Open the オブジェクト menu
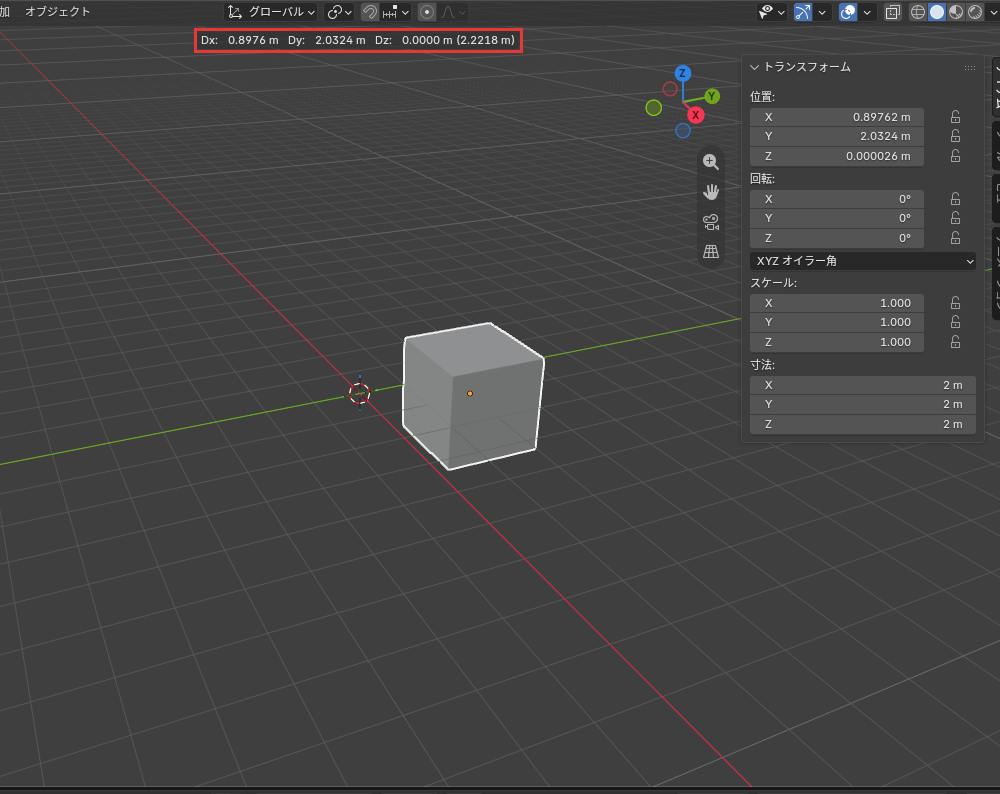The image size is (1000, 794). tap(57, 11)
